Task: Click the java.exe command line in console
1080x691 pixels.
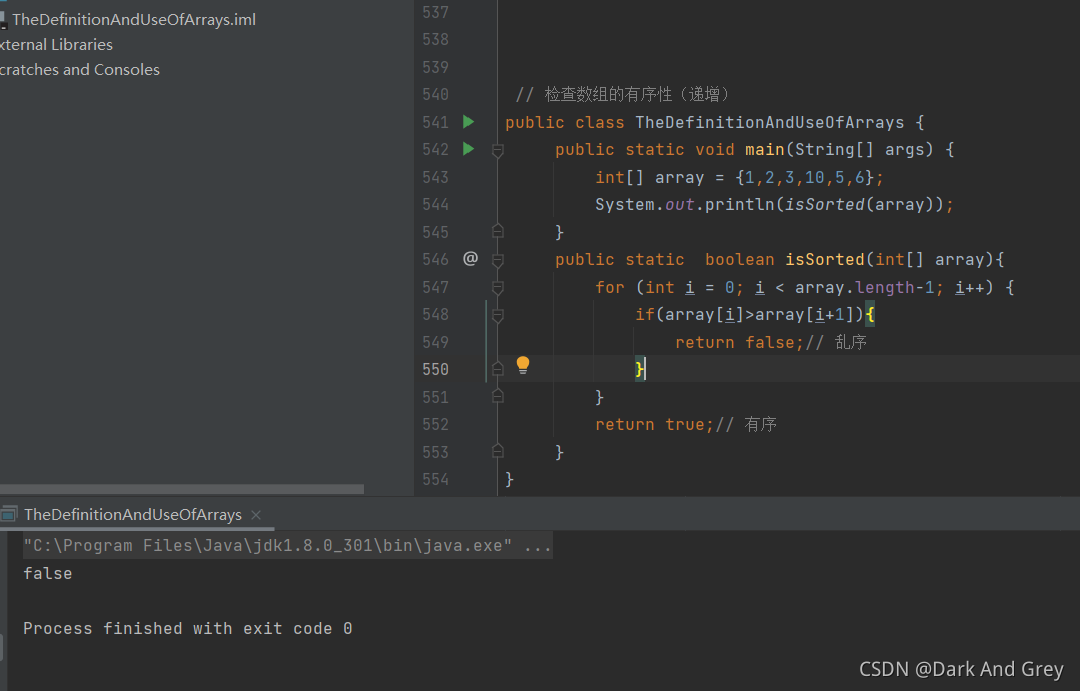Action: tap(287, 546)
